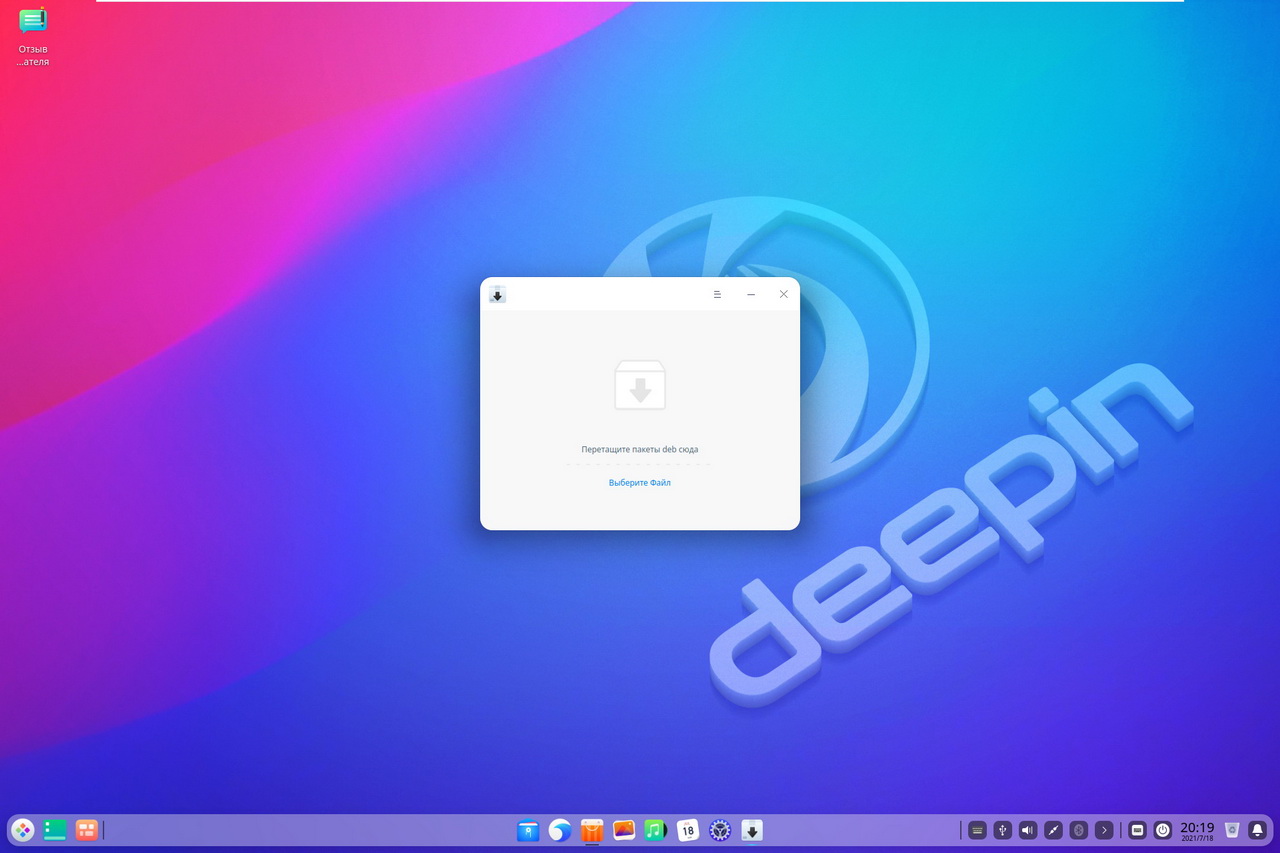Open the Deepin launcher
Viewport: 1280px width, 853px height.
pos(22,830)
